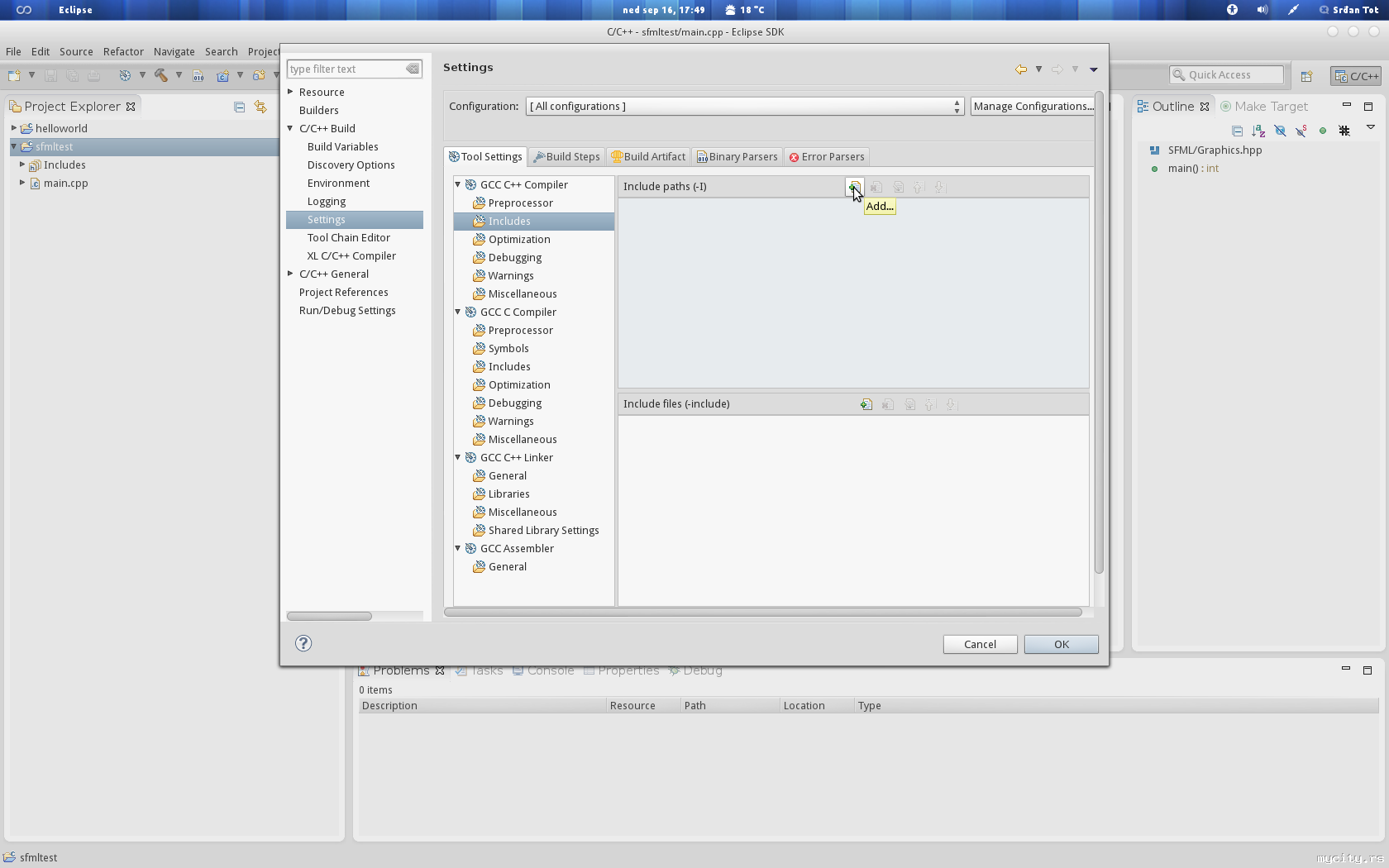The width and height of the screenshot is (1389, 868).
Task: Switch to the Error Parsers tab
Action: coord(826,157)
